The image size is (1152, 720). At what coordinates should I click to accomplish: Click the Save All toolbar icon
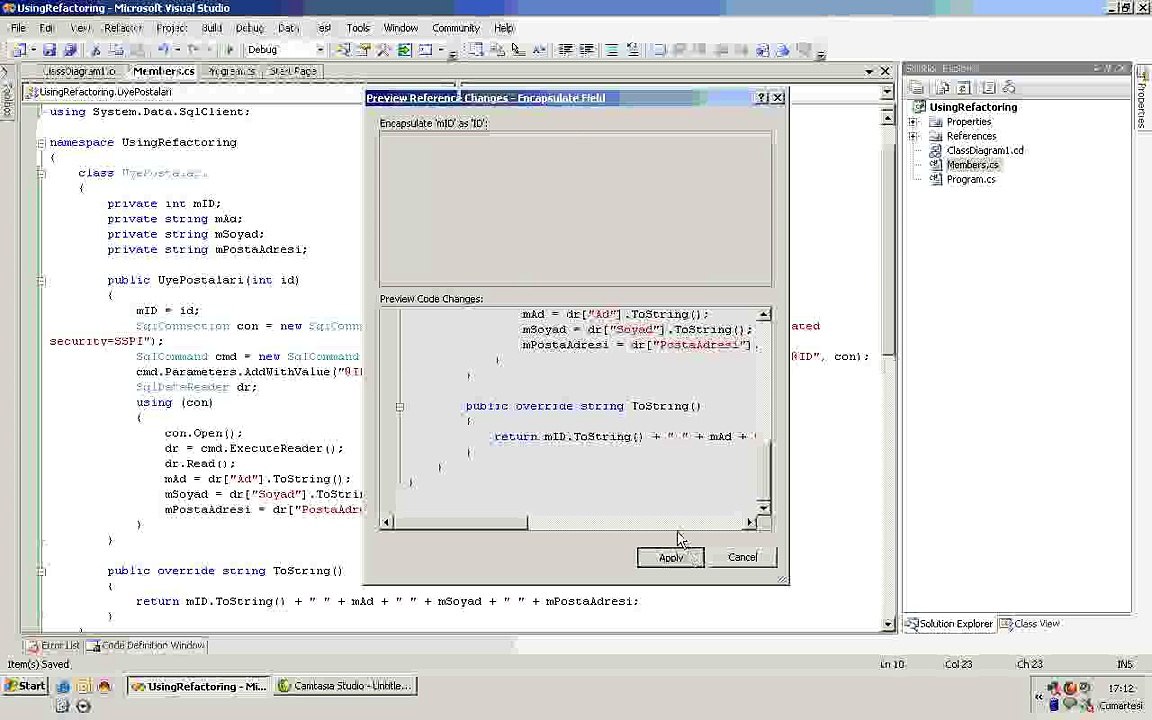tap(70, 50)
